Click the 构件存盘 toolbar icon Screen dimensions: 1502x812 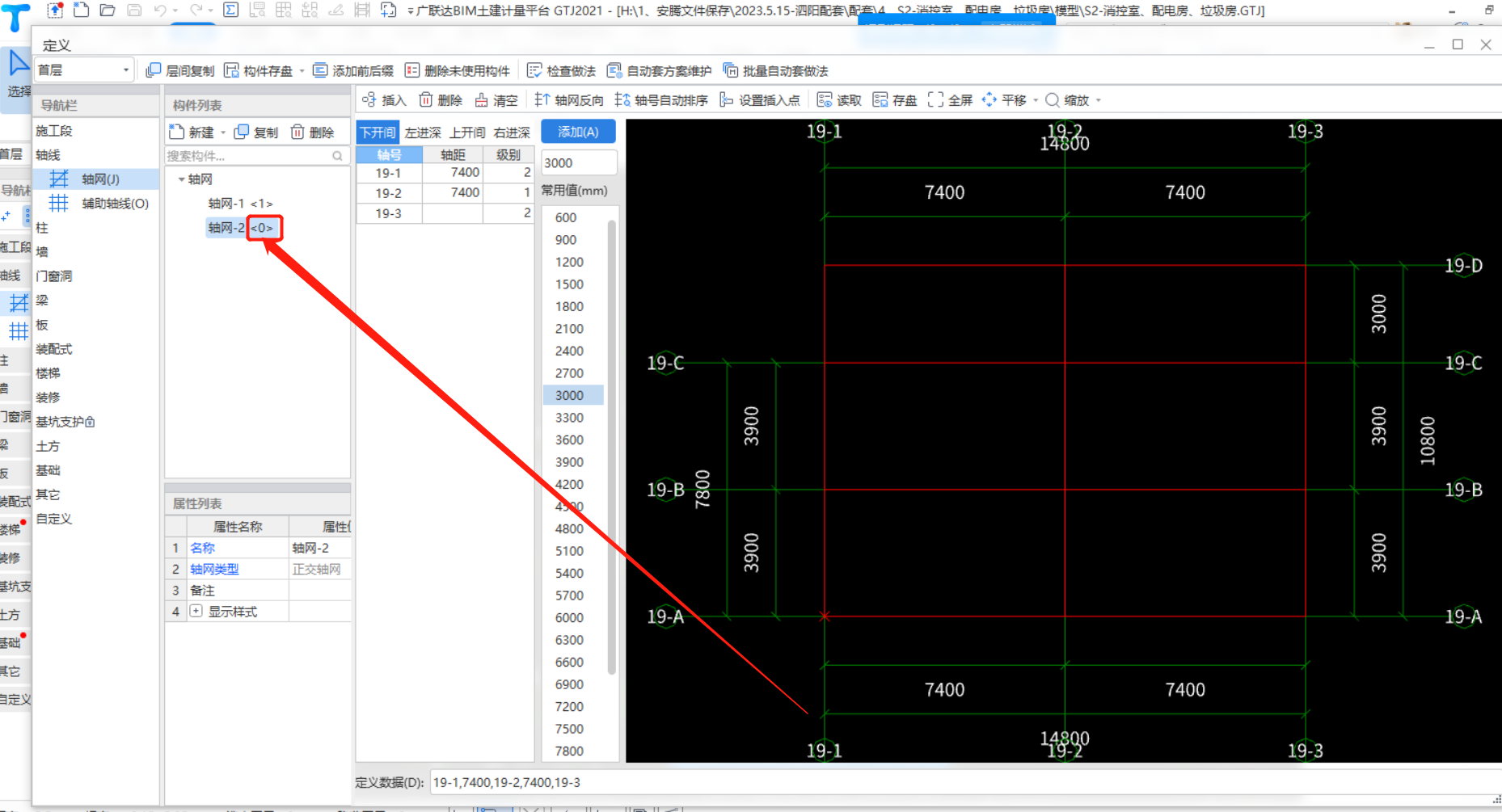click(231, 70)
